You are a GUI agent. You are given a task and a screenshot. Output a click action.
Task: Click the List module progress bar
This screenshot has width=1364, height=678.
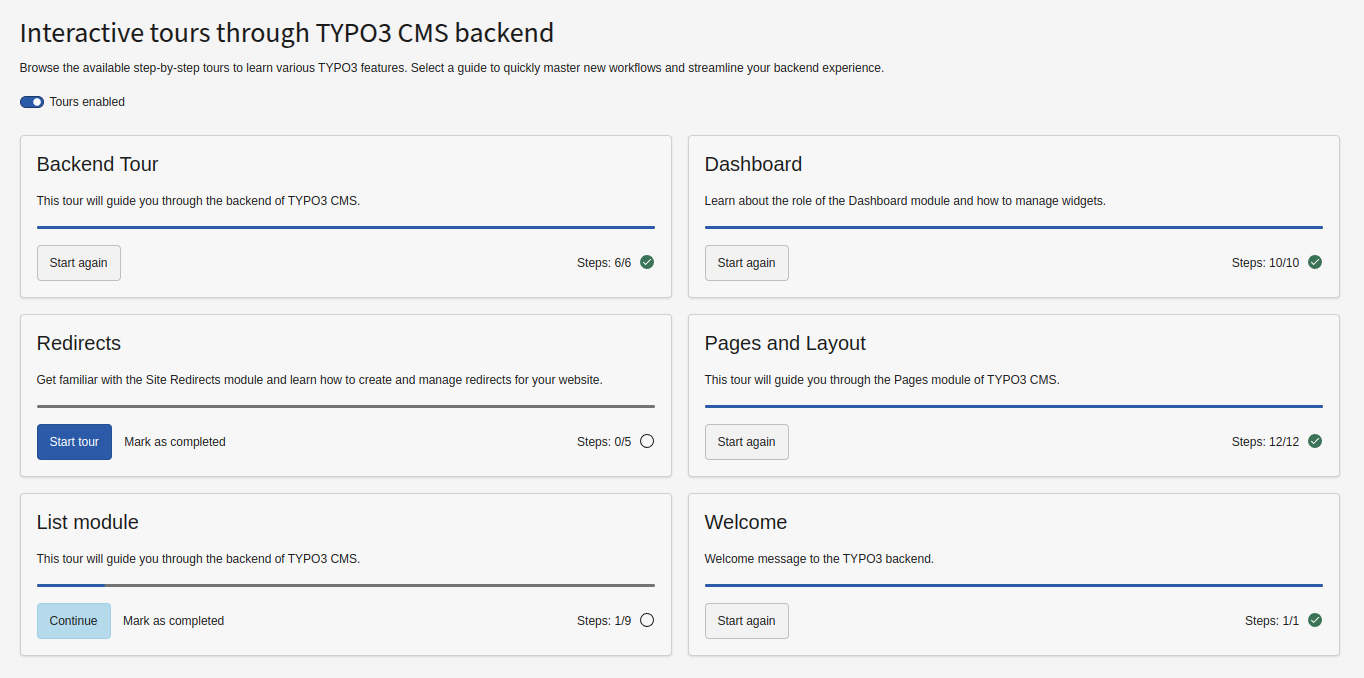coord(346,585)
